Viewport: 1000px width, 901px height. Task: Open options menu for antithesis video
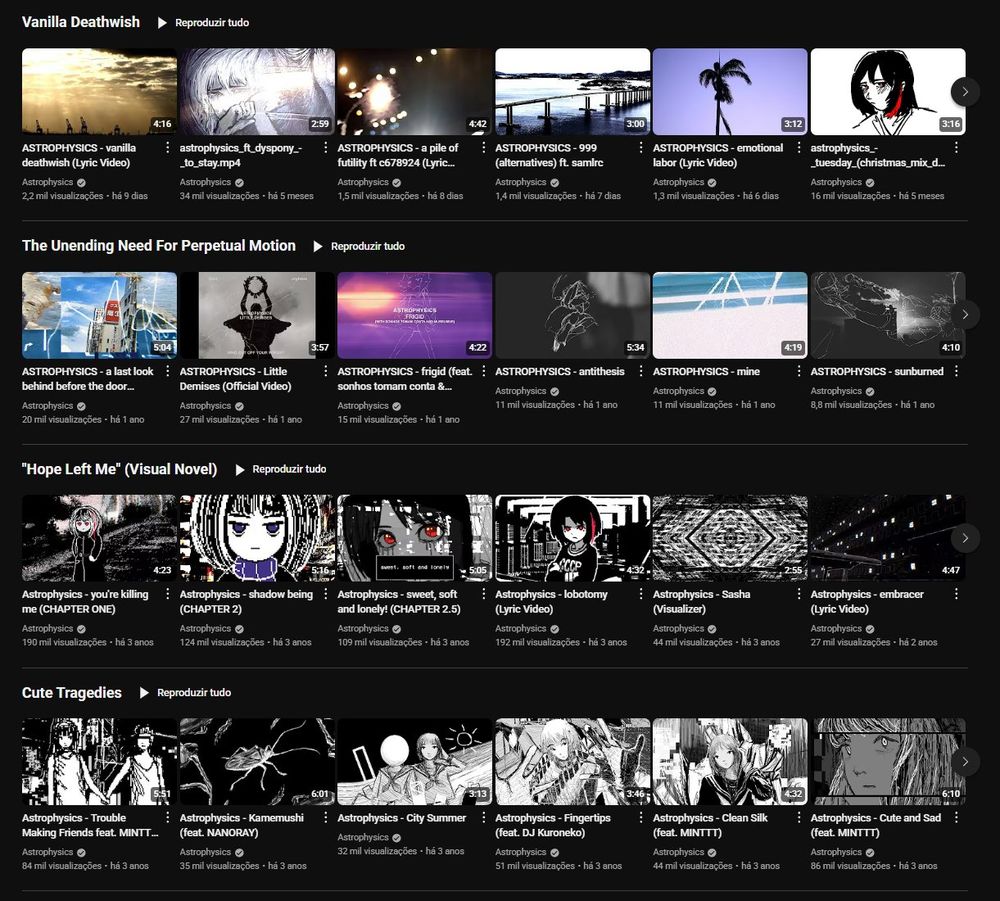tap(641, 371)
